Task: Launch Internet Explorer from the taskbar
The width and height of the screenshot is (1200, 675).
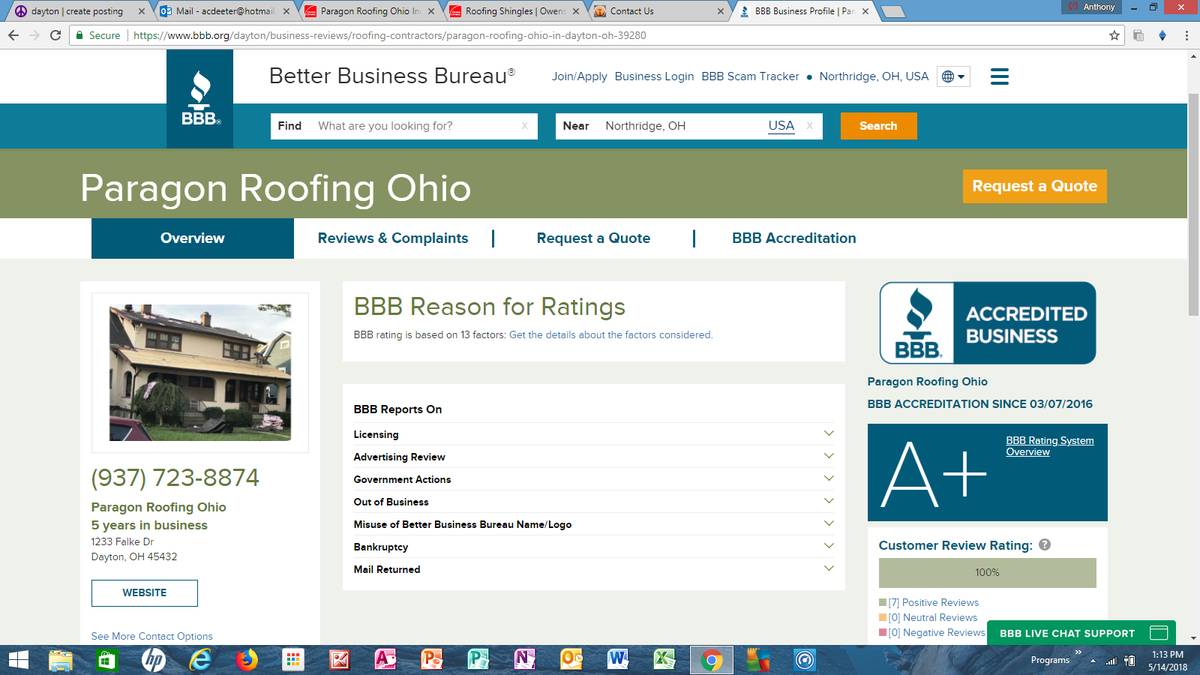Action: [x=201, y=660]
